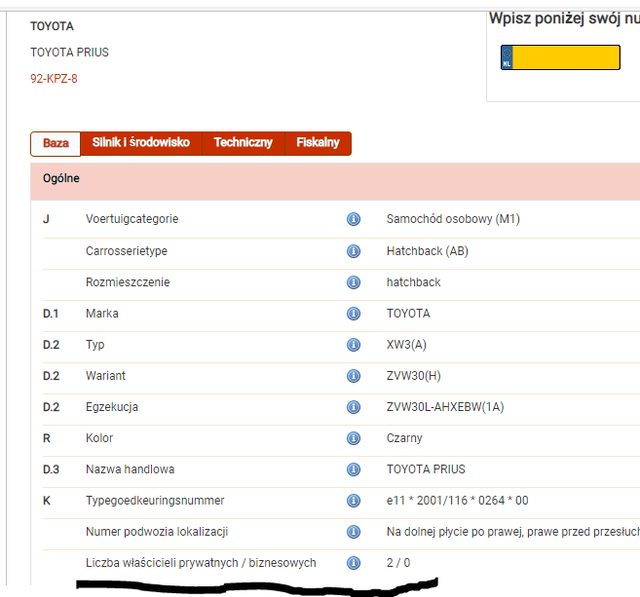Click the Na dolnej płycie chassis location text
The width and height of the screenshot is (640, 597).
[x=513, y=532]
